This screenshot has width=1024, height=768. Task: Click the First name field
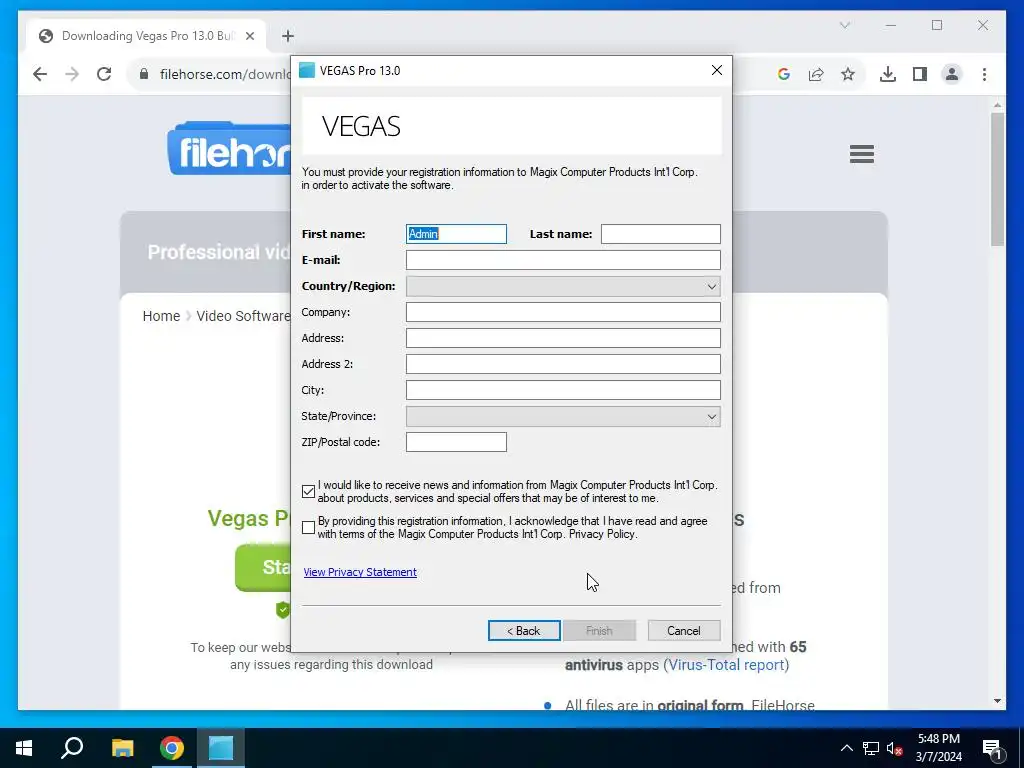pos(456,234)
